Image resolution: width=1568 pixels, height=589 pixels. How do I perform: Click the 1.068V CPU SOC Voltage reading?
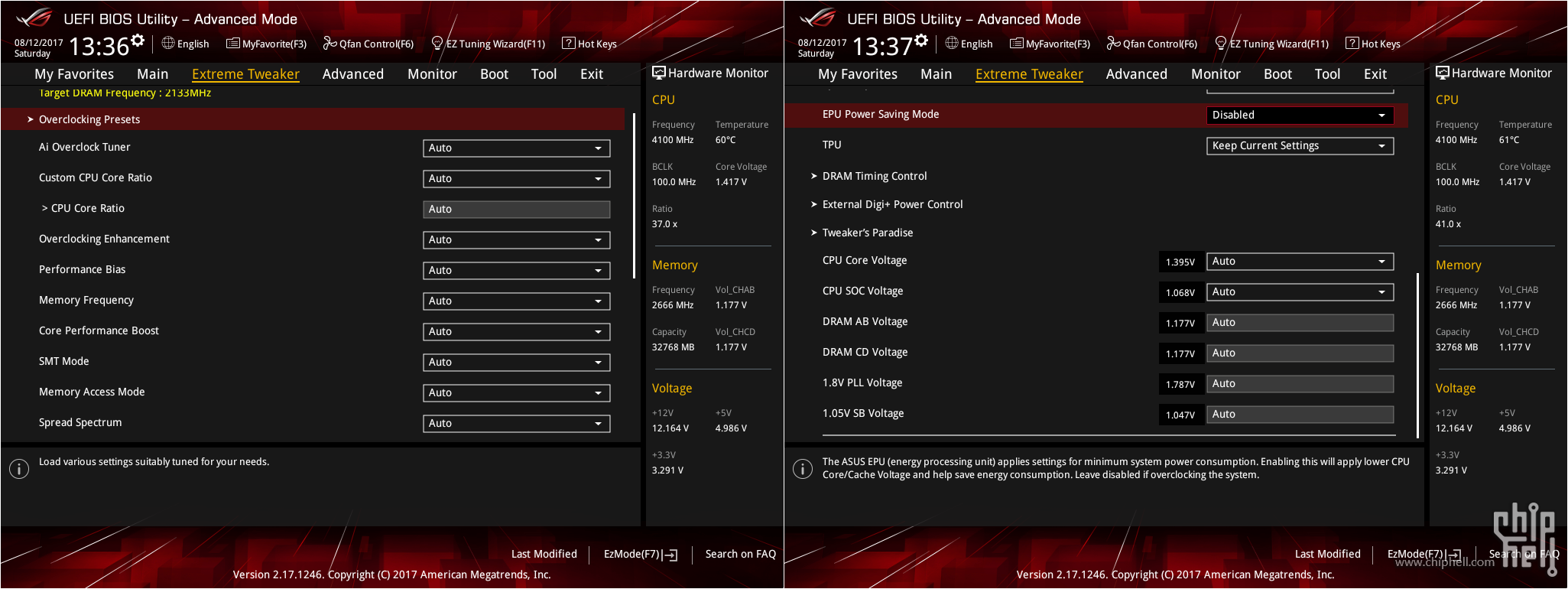point(1180,292)
